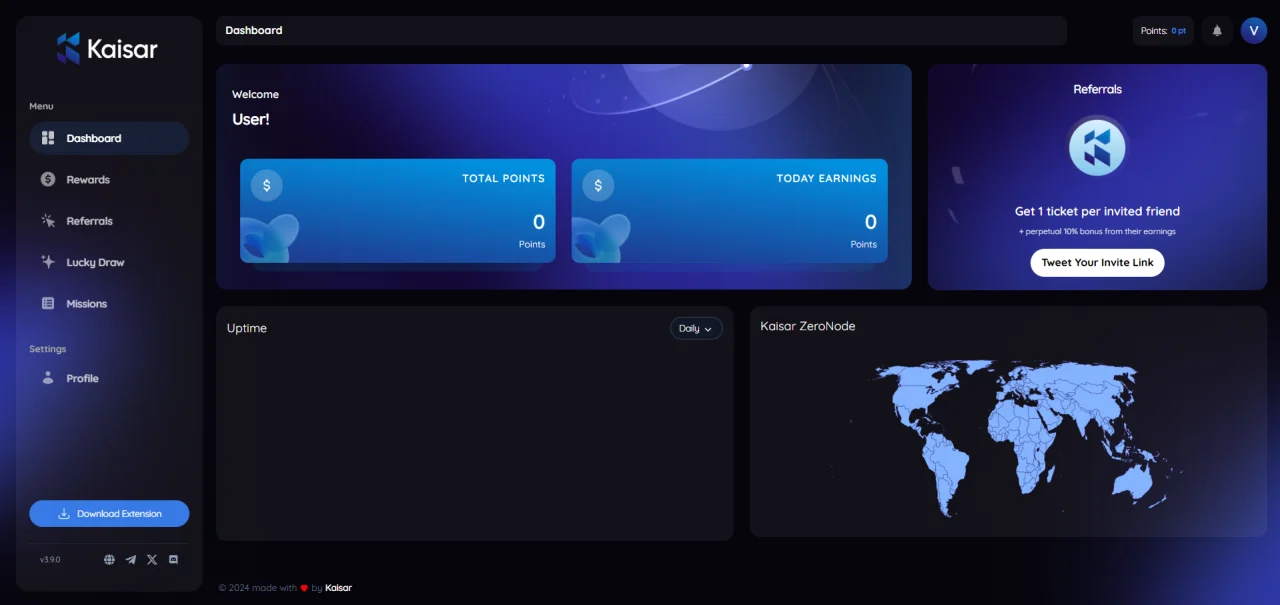Click the Referrals cursor-click icon

(x=48, y=221)
